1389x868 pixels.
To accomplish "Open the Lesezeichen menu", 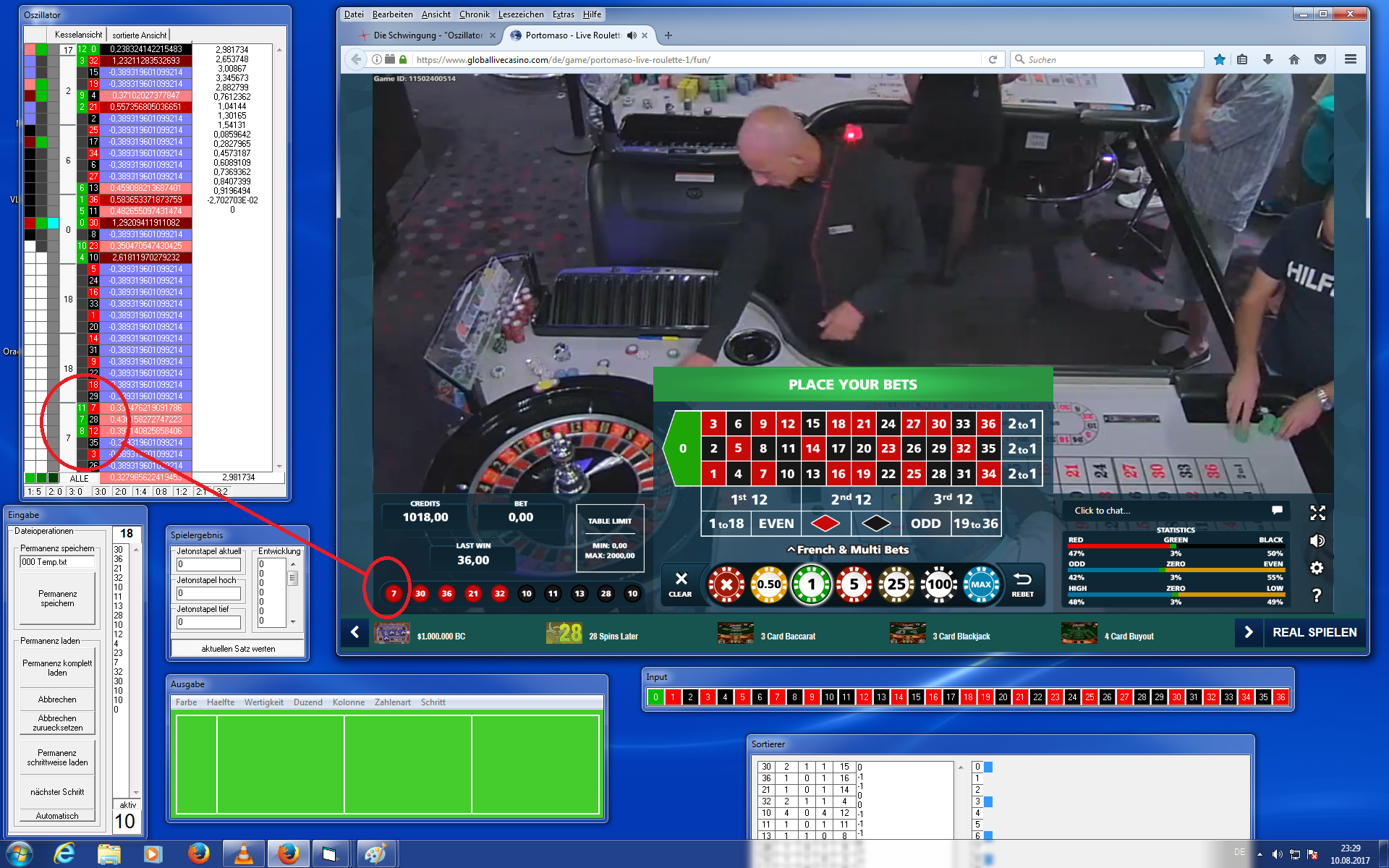I will [x=521, y=14].
